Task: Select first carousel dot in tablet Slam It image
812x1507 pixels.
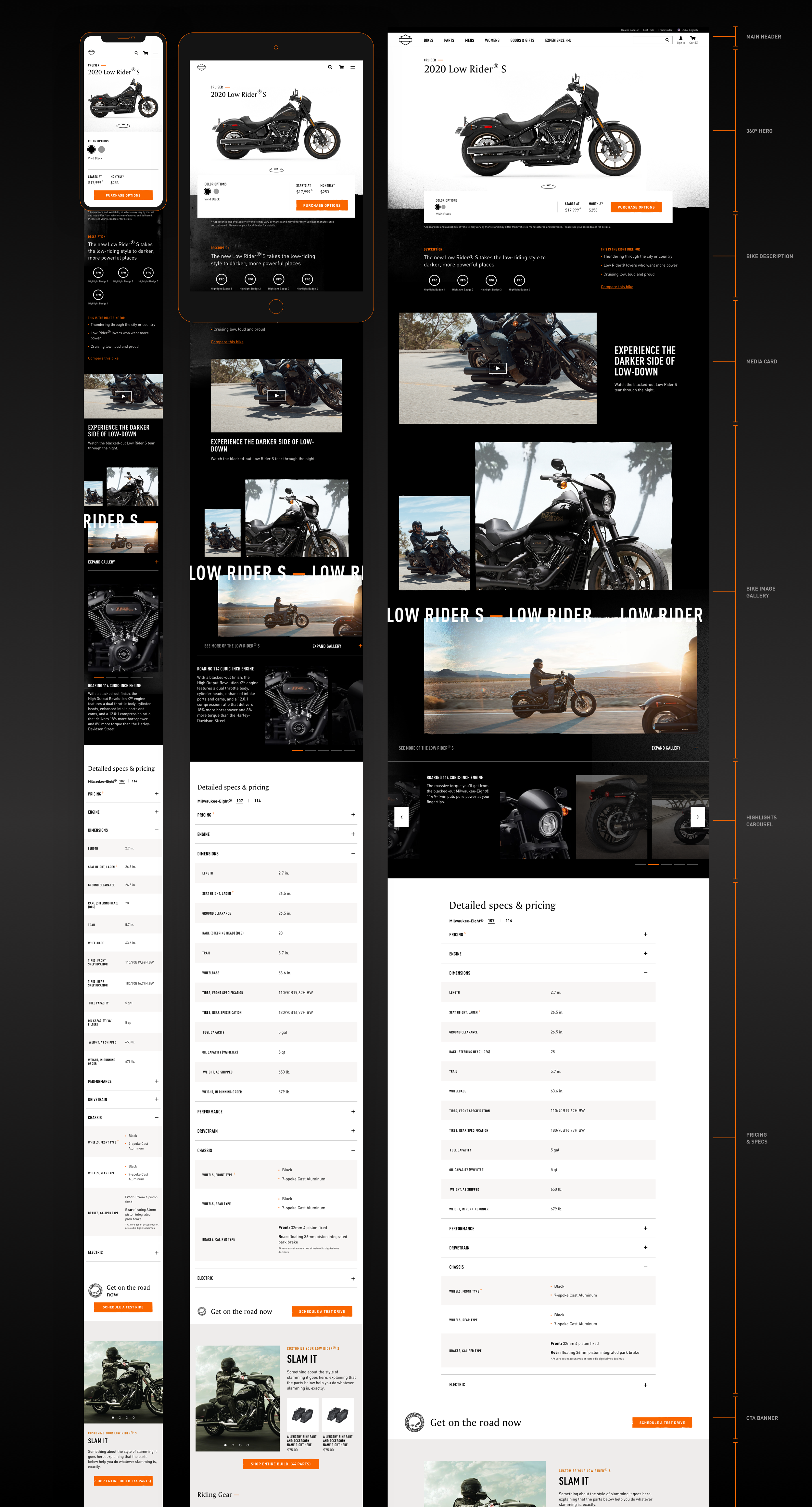Action: pos(225,1445)
